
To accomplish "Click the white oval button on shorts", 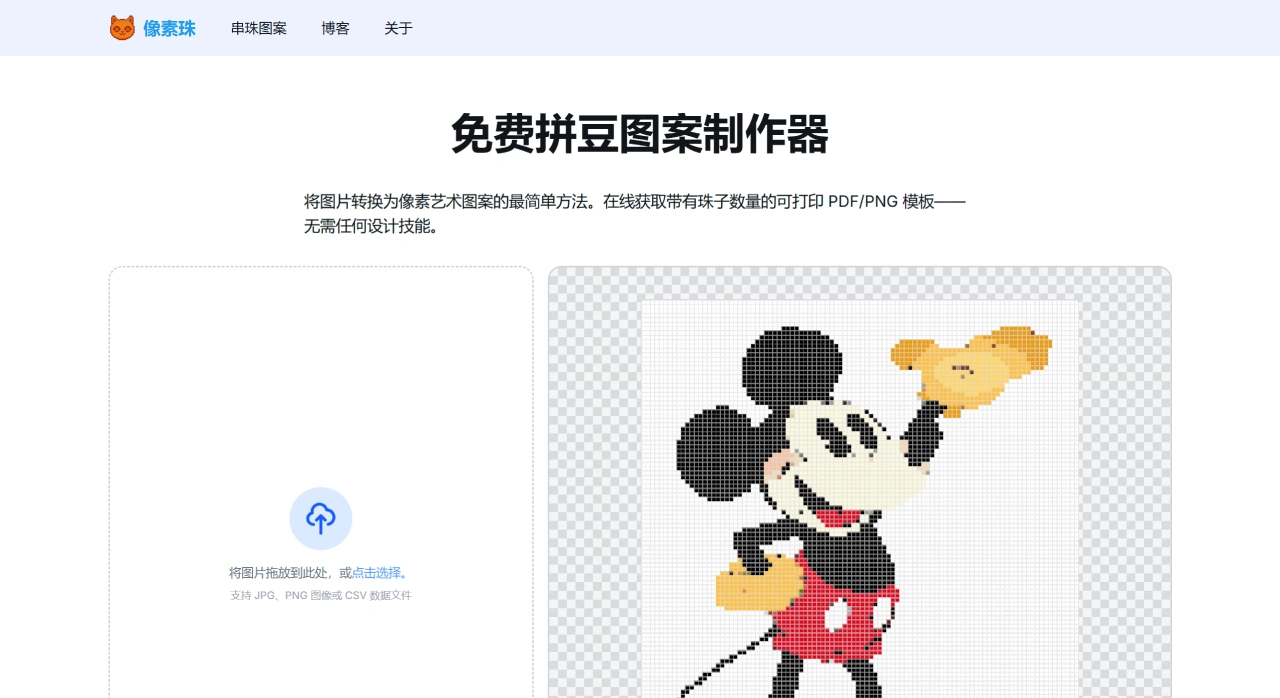I will point(836,616).
